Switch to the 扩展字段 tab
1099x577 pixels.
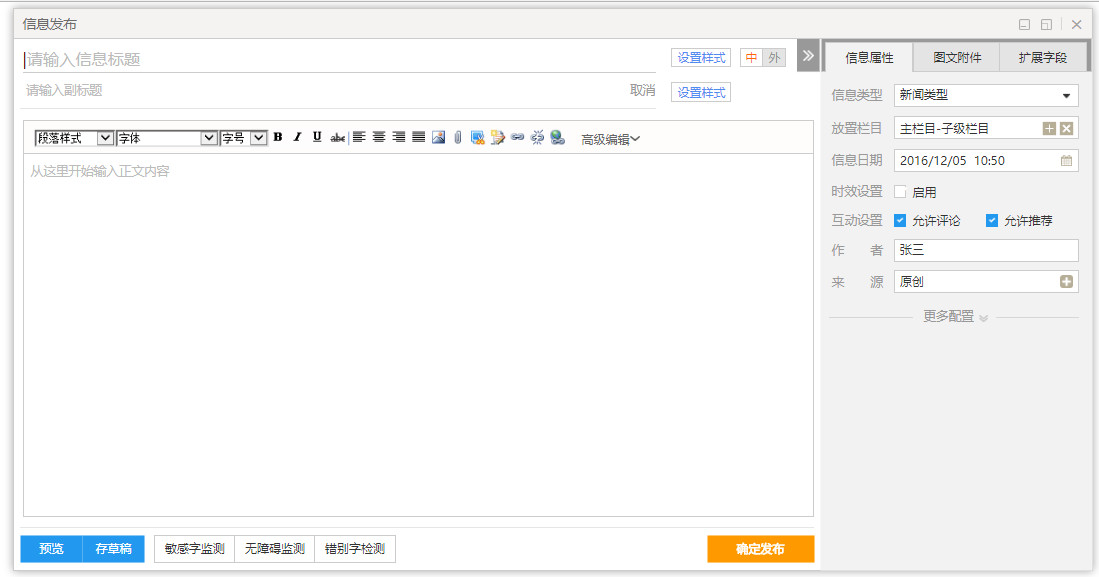pos(1042,58)
